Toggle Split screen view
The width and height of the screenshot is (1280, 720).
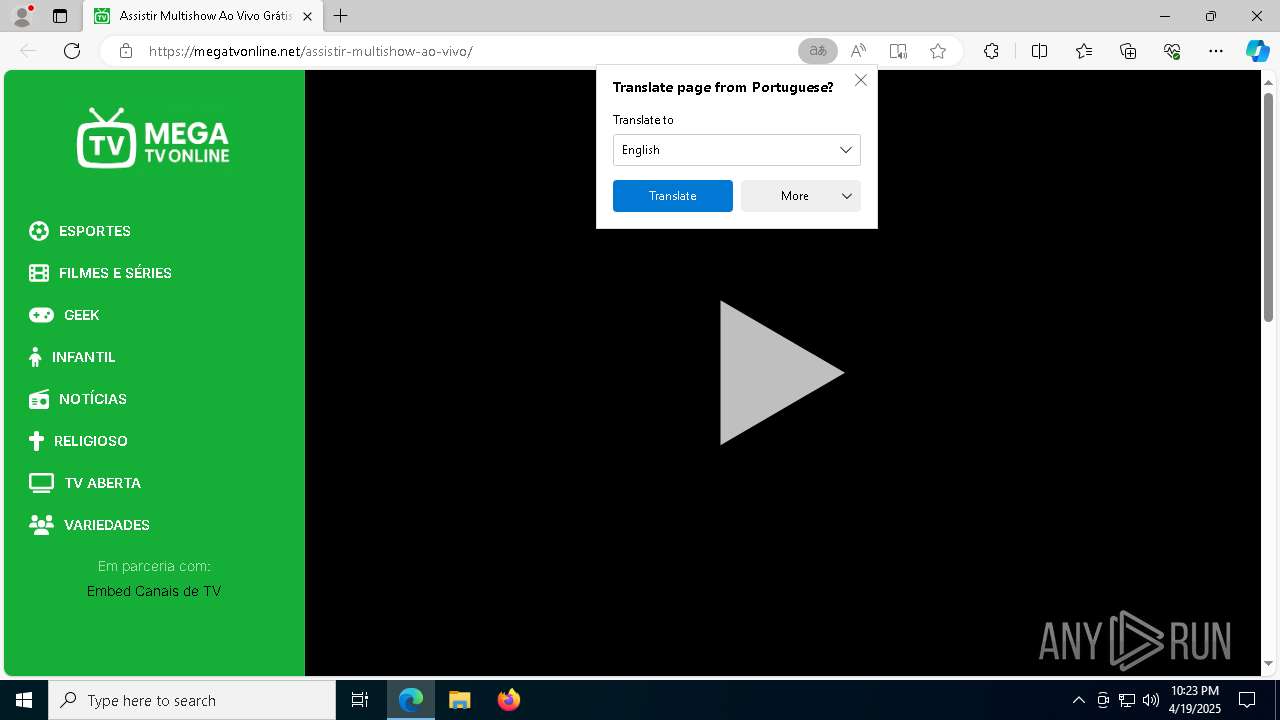(x=1039, y=51)
